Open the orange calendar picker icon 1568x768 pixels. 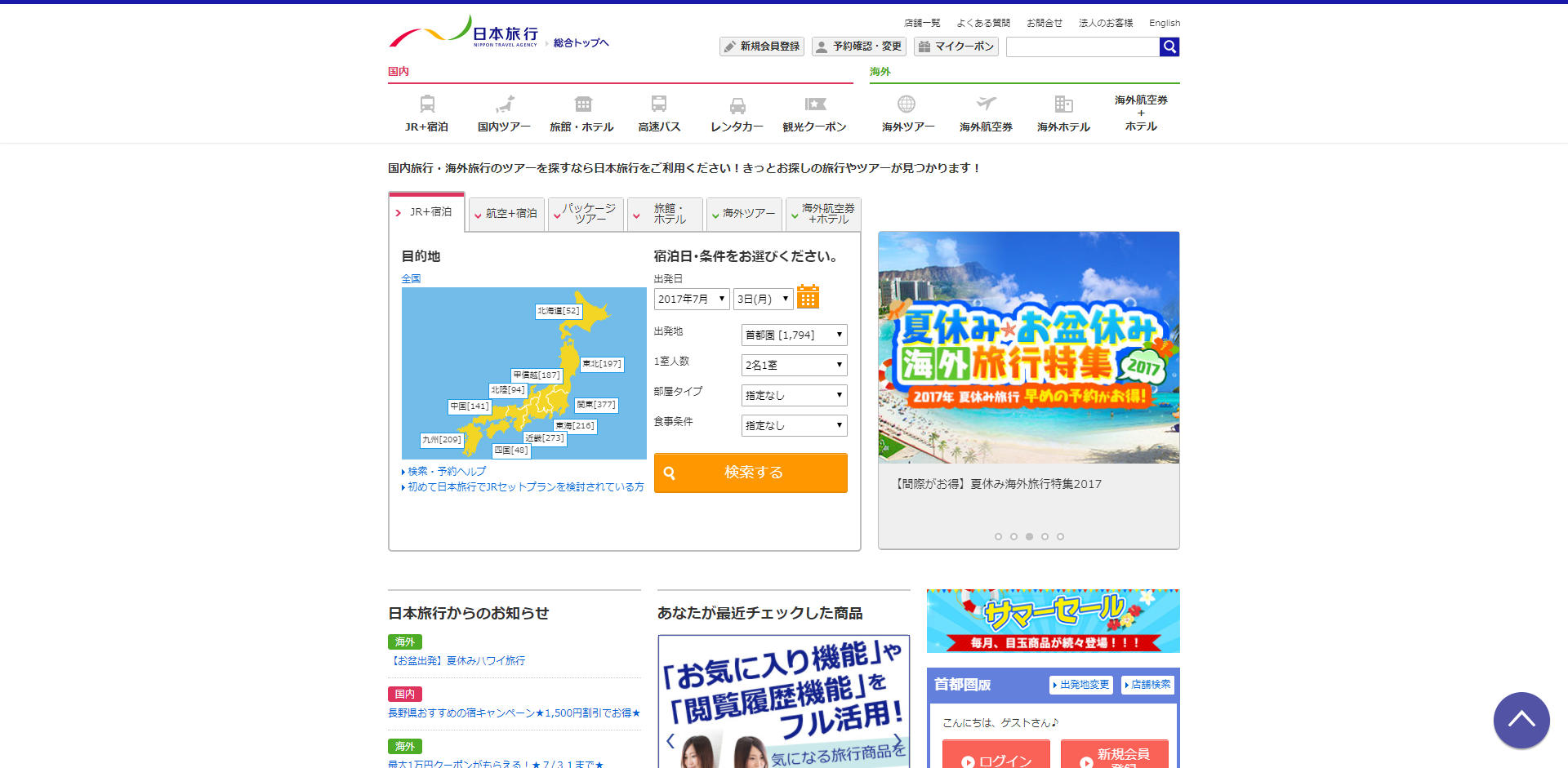(808, 297)
